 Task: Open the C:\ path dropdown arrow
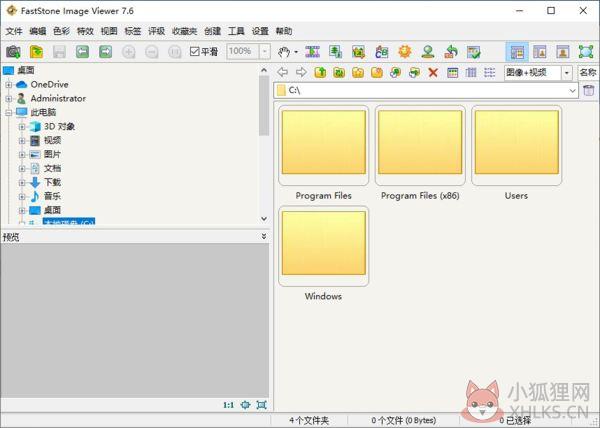point(572,91)
